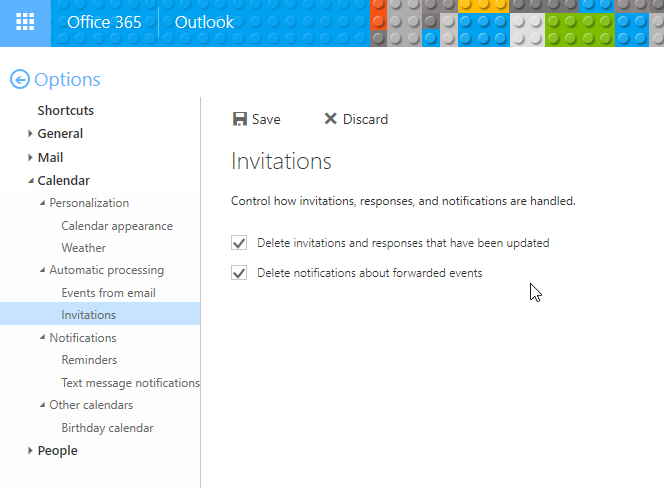Image resolution: width=664 pixels, height=488 pixels.
Task: Click the Save button label
Action: coord(266,119)
